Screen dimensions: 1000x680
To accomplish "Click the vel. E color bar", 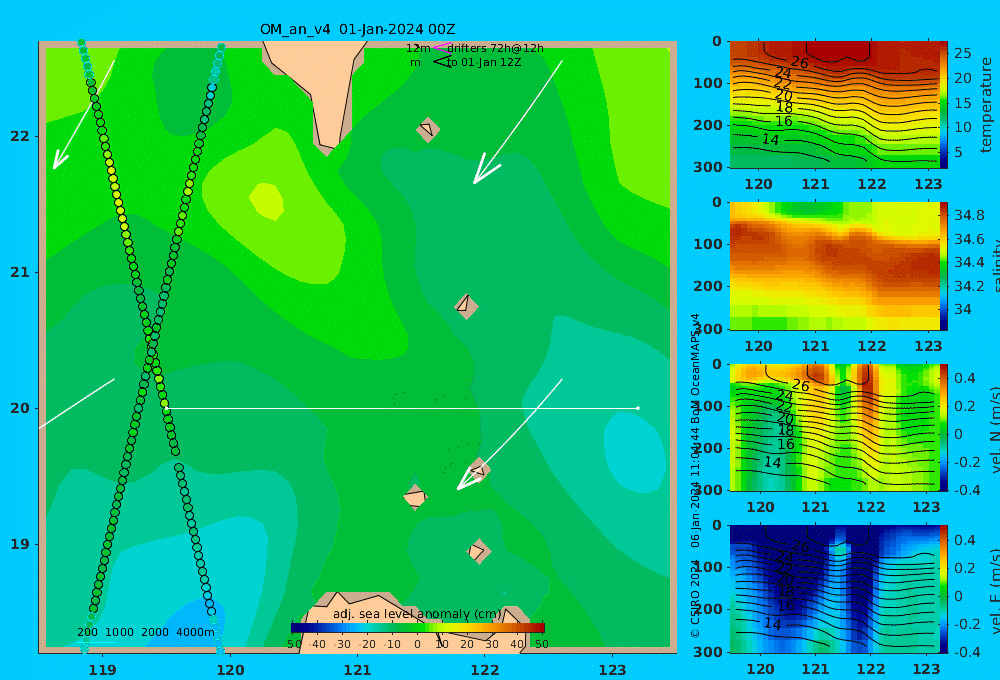I will (x=944, y=589).
